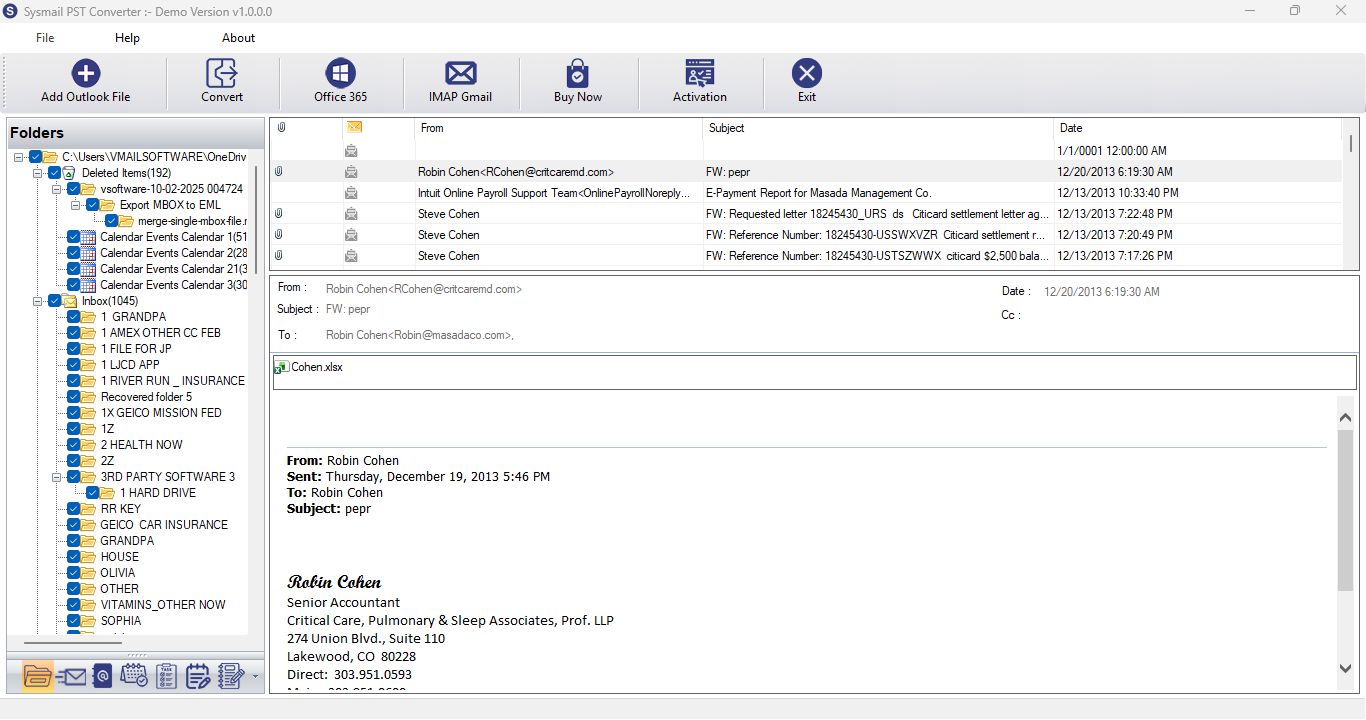This screenshot has width=1366, height=720.
Task: Click the folder icon next to 3RD PARTY SOFTWARE 3
Action: 89,477
